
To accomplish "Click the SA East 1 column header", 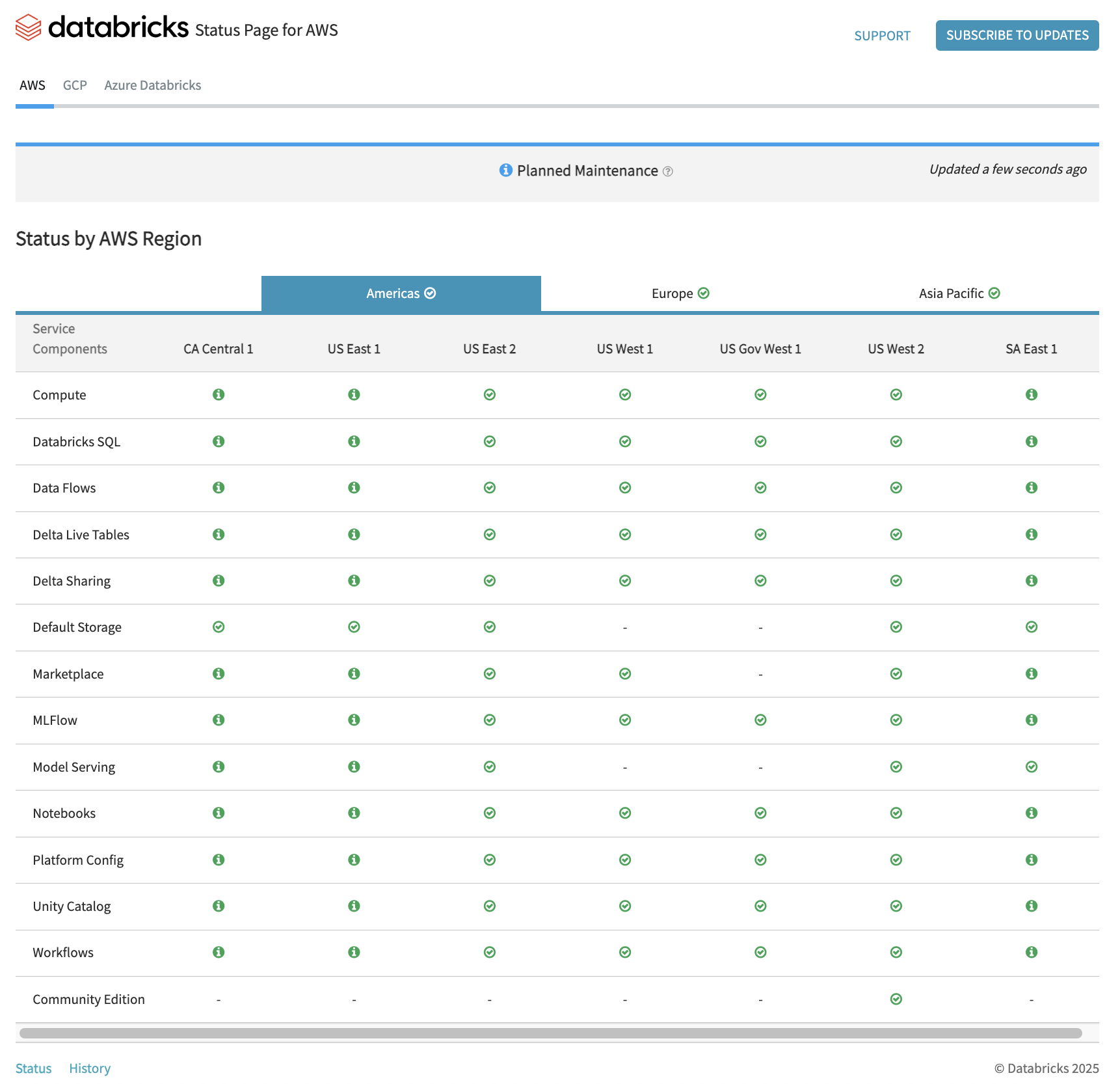I will (1032, 349).
